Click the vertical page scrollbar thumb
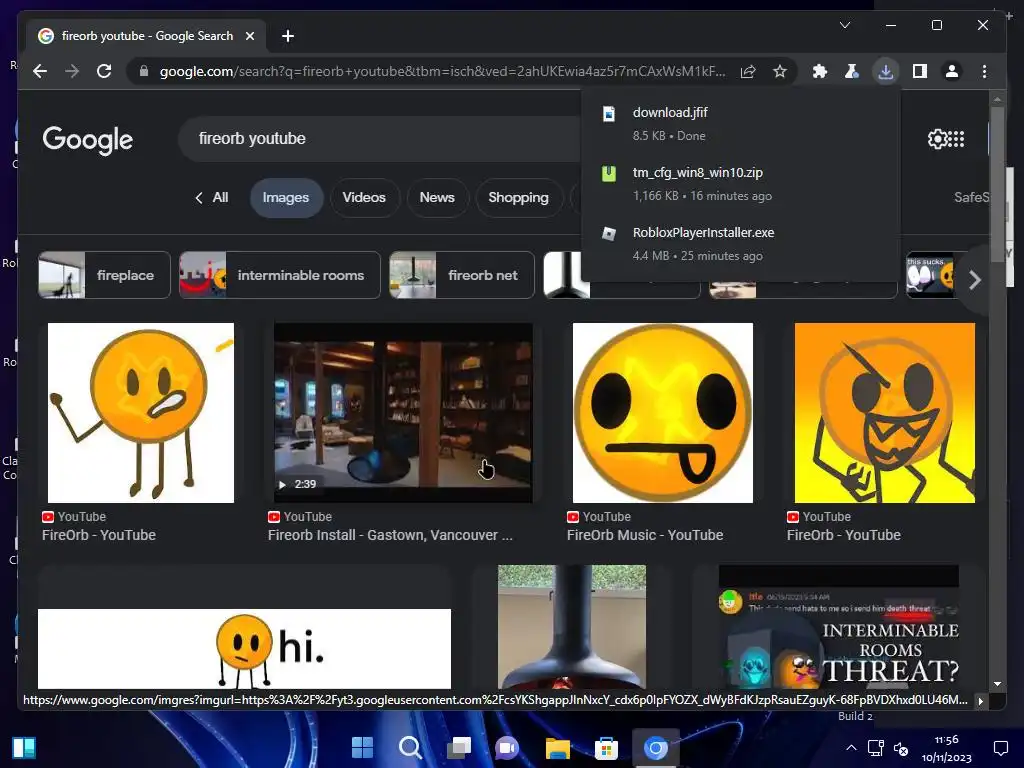The height and width of the screenshot is (768, 1024). [997, 184]
